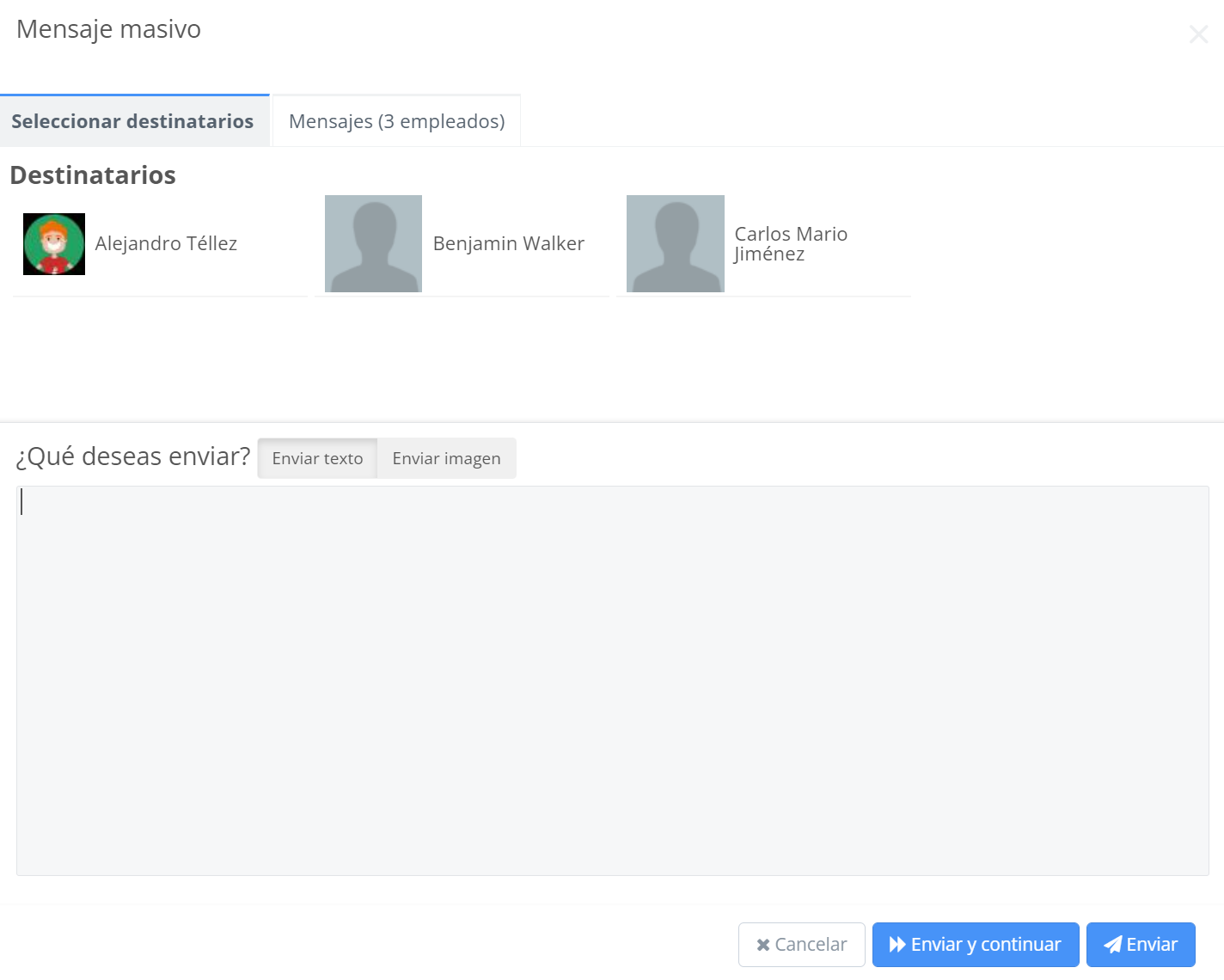The image size is (1224, 980).
Task: Select the Enviar texto option
Action: tap(317, 458)
